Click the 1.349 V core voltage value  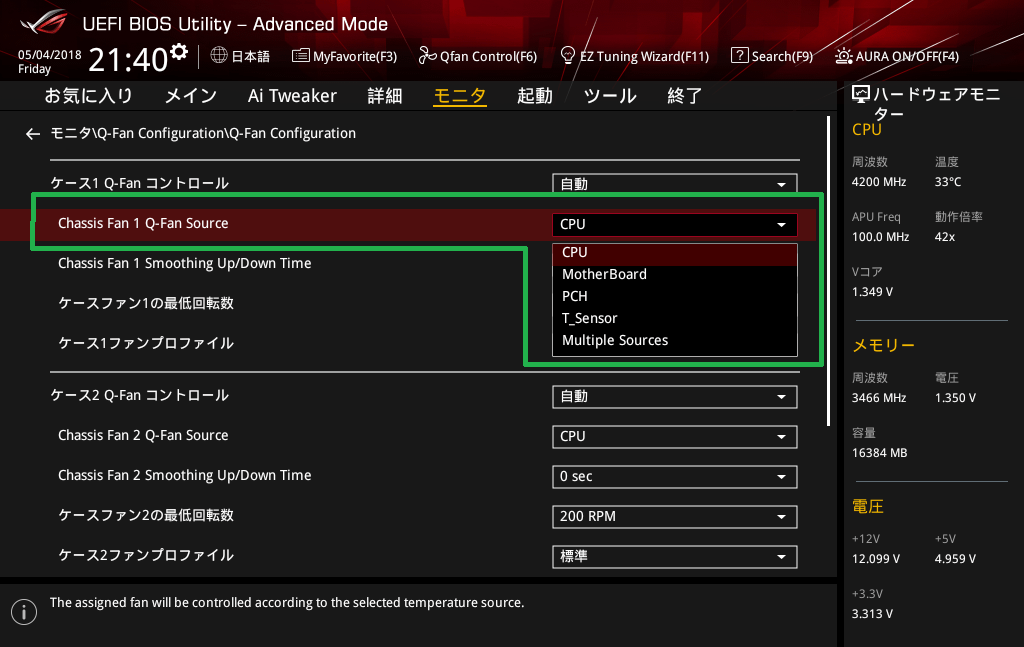[x=872, y=292]
